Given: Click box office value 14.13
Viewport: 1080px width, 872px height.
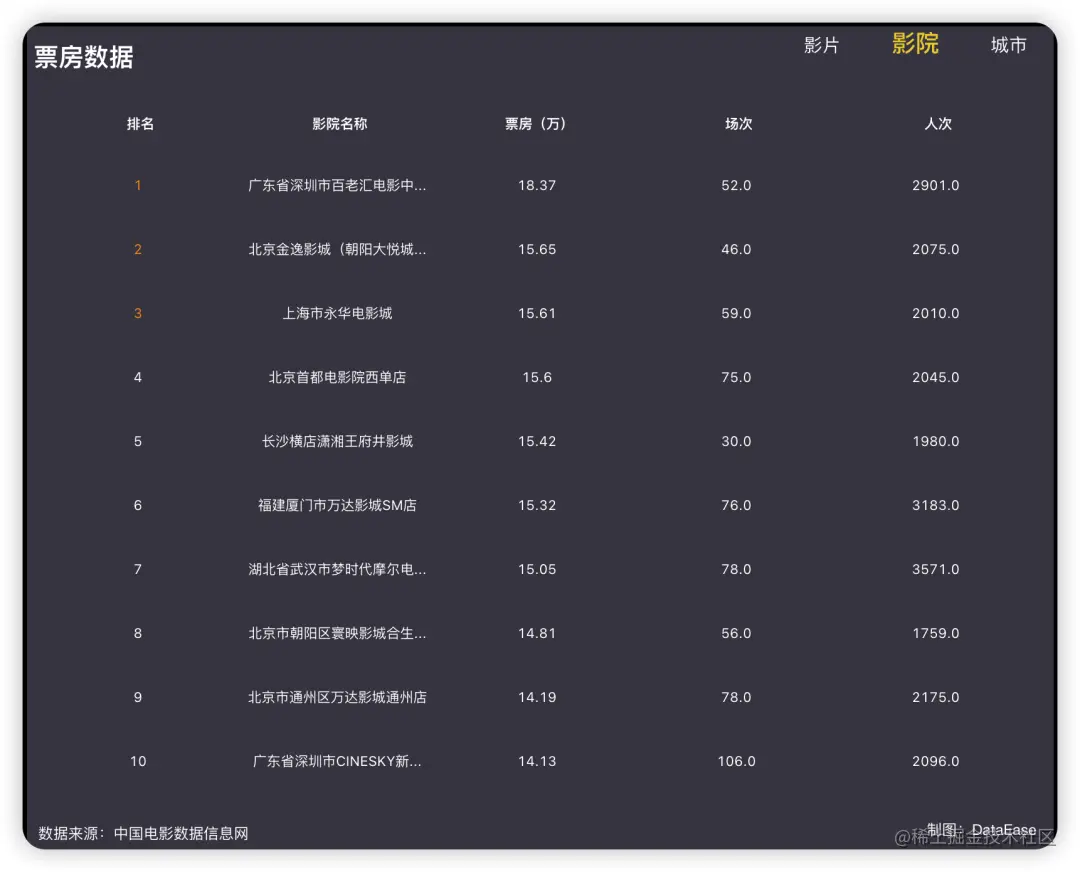Looking at the screenshot, I should click(x=537, y=762).
